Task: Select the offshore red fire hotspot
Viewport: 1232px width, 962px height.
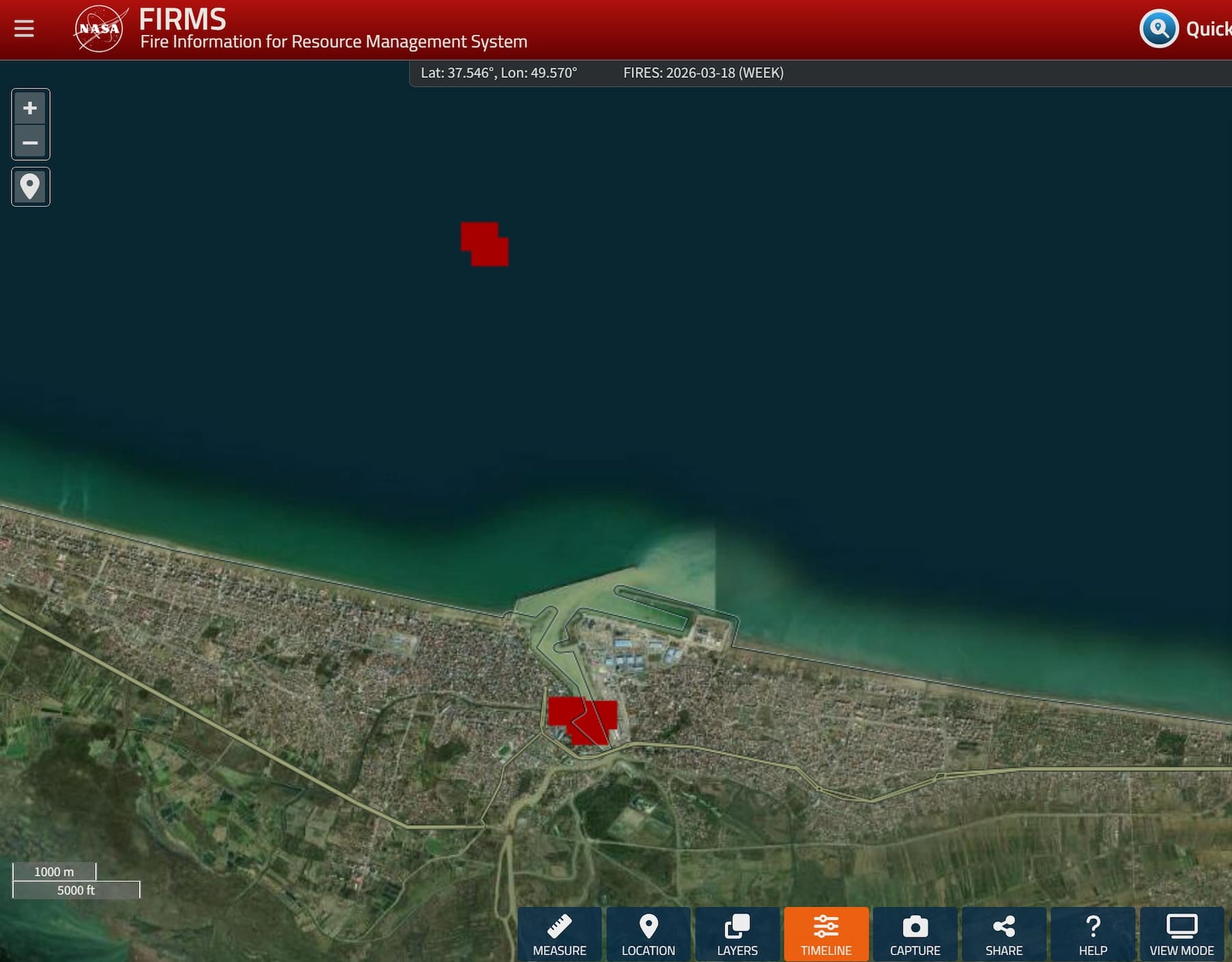Action: coord(485,244)
